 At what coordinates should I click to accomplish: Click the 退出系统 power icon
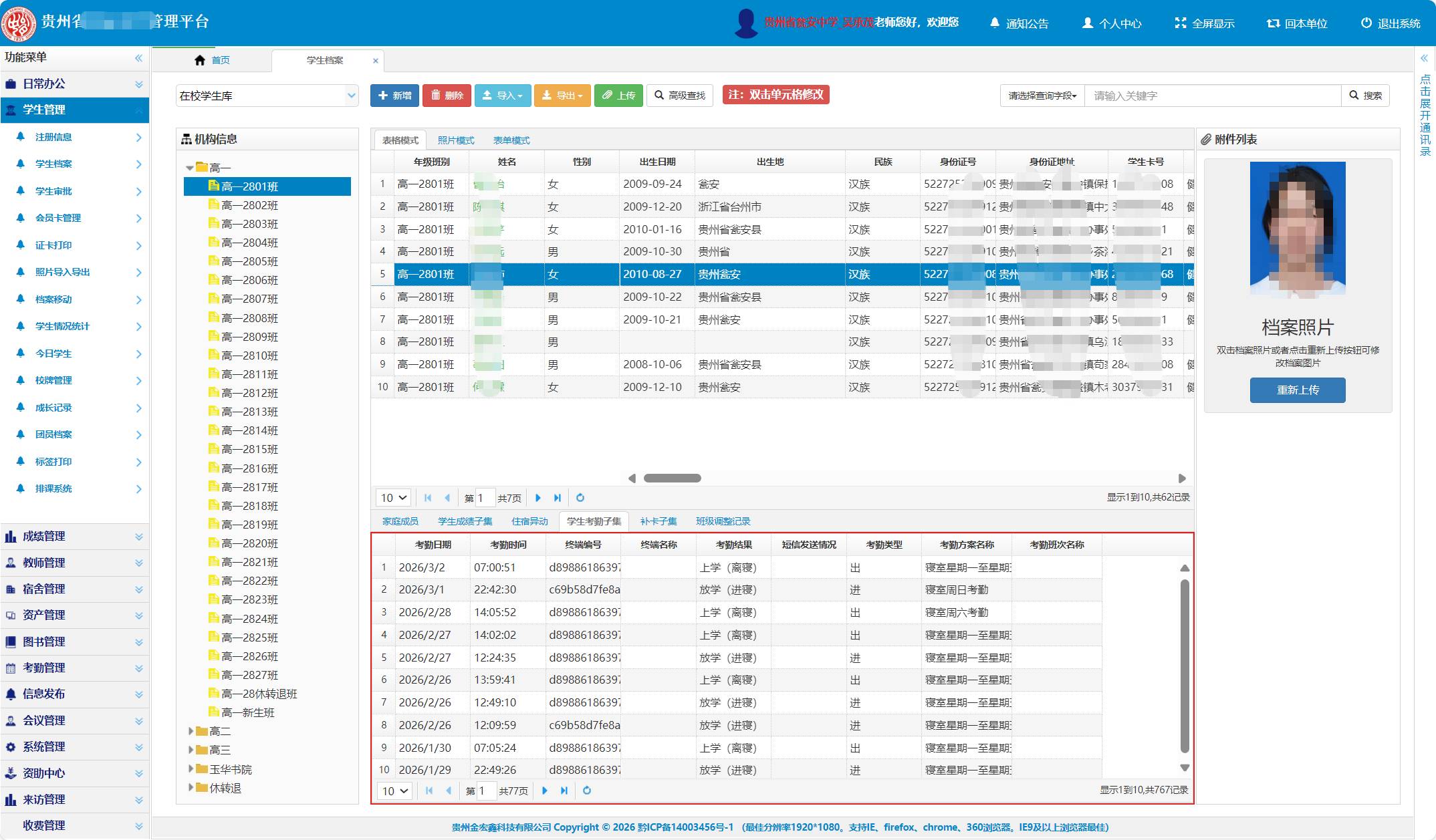1366,23
